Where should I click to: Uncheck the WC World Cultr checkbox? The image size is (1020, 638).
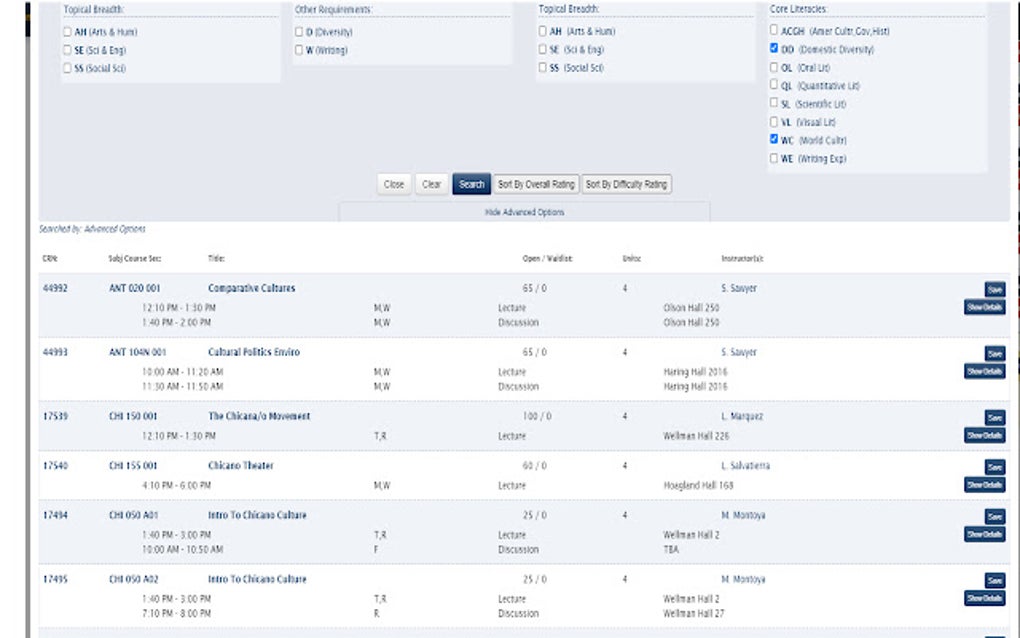[x=773, y=139]
